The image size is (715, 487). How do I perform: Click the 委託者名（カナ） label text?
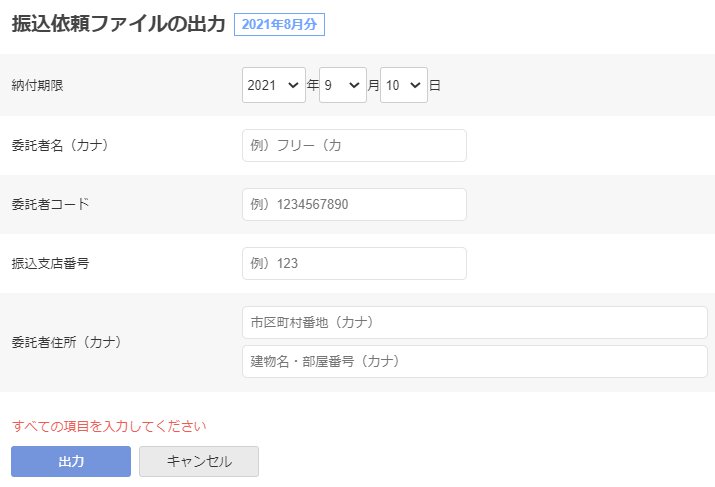(x=60, y=145)
